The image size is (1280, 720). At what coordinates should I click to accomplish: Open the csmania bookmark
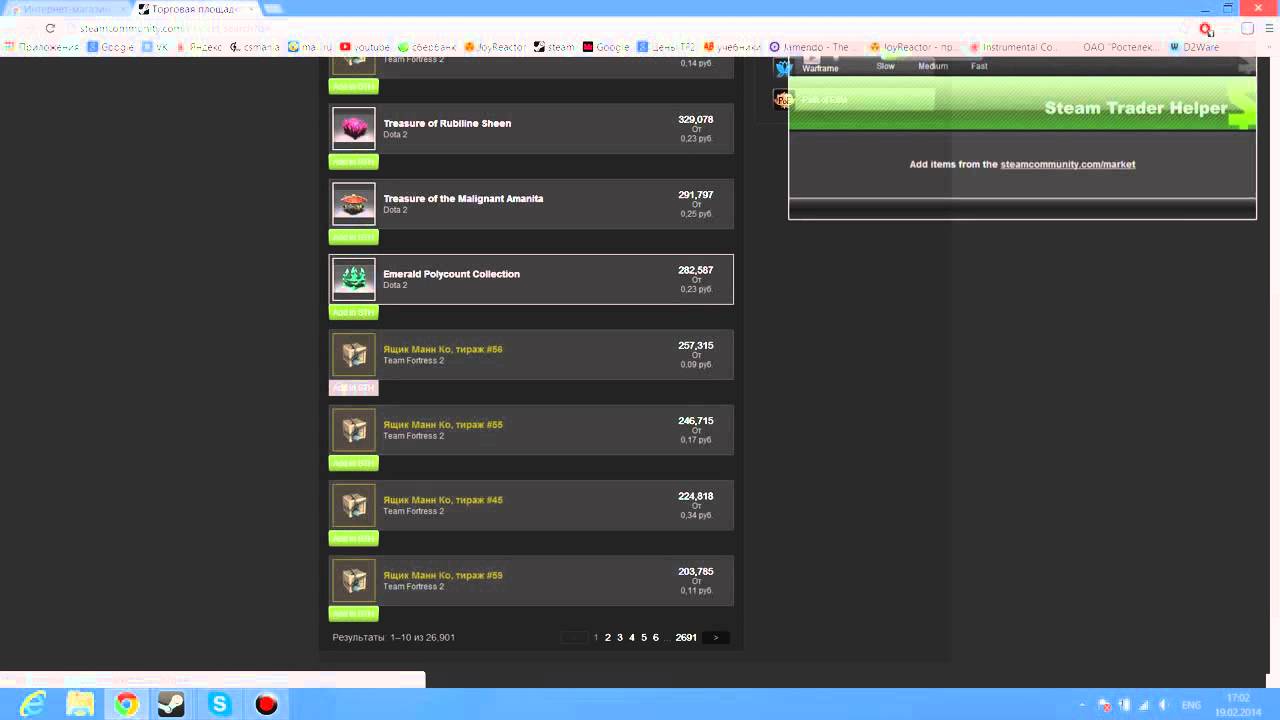[256, 47]
